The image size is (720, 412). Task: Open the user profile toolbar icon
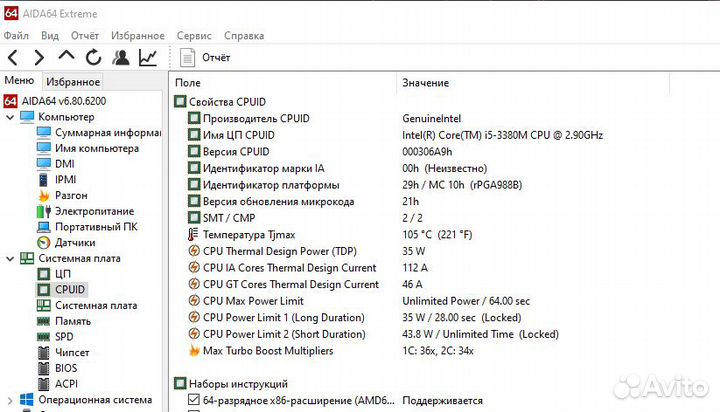(x=121, y=57)
